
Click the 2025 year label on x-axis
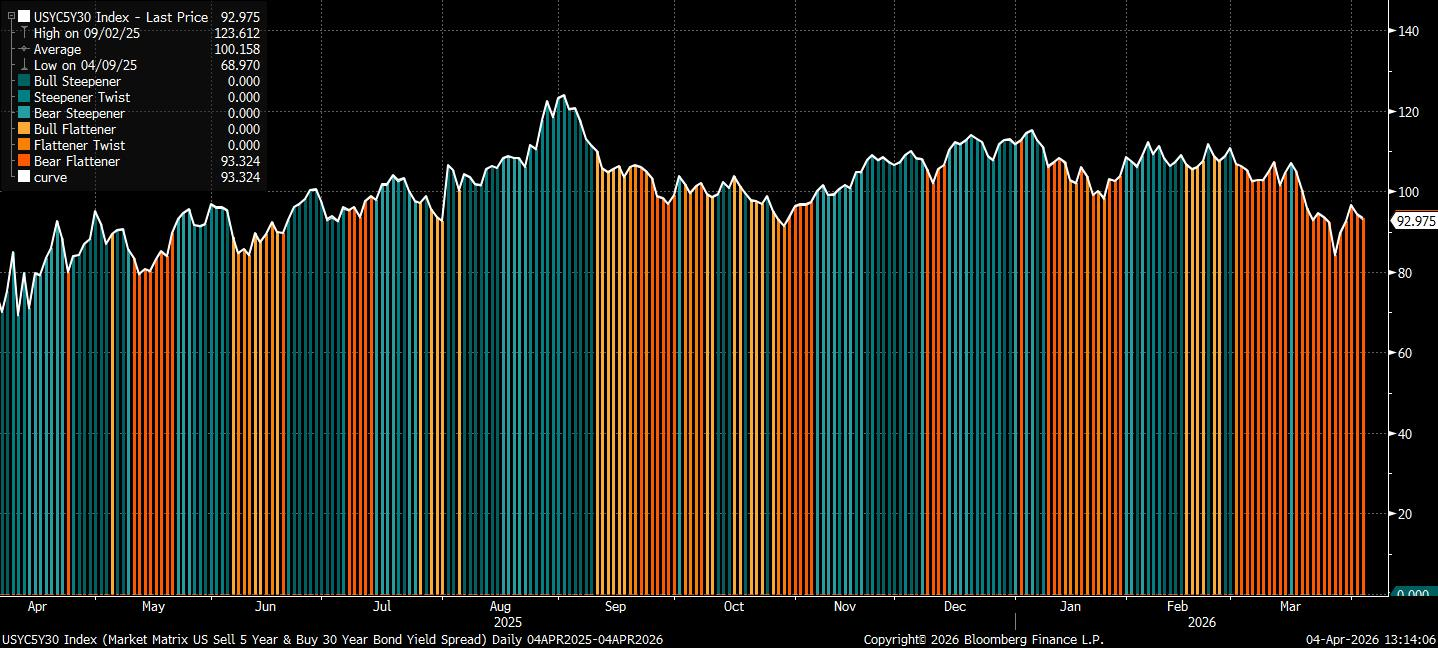pyautogui.click(x=508, y=621)
